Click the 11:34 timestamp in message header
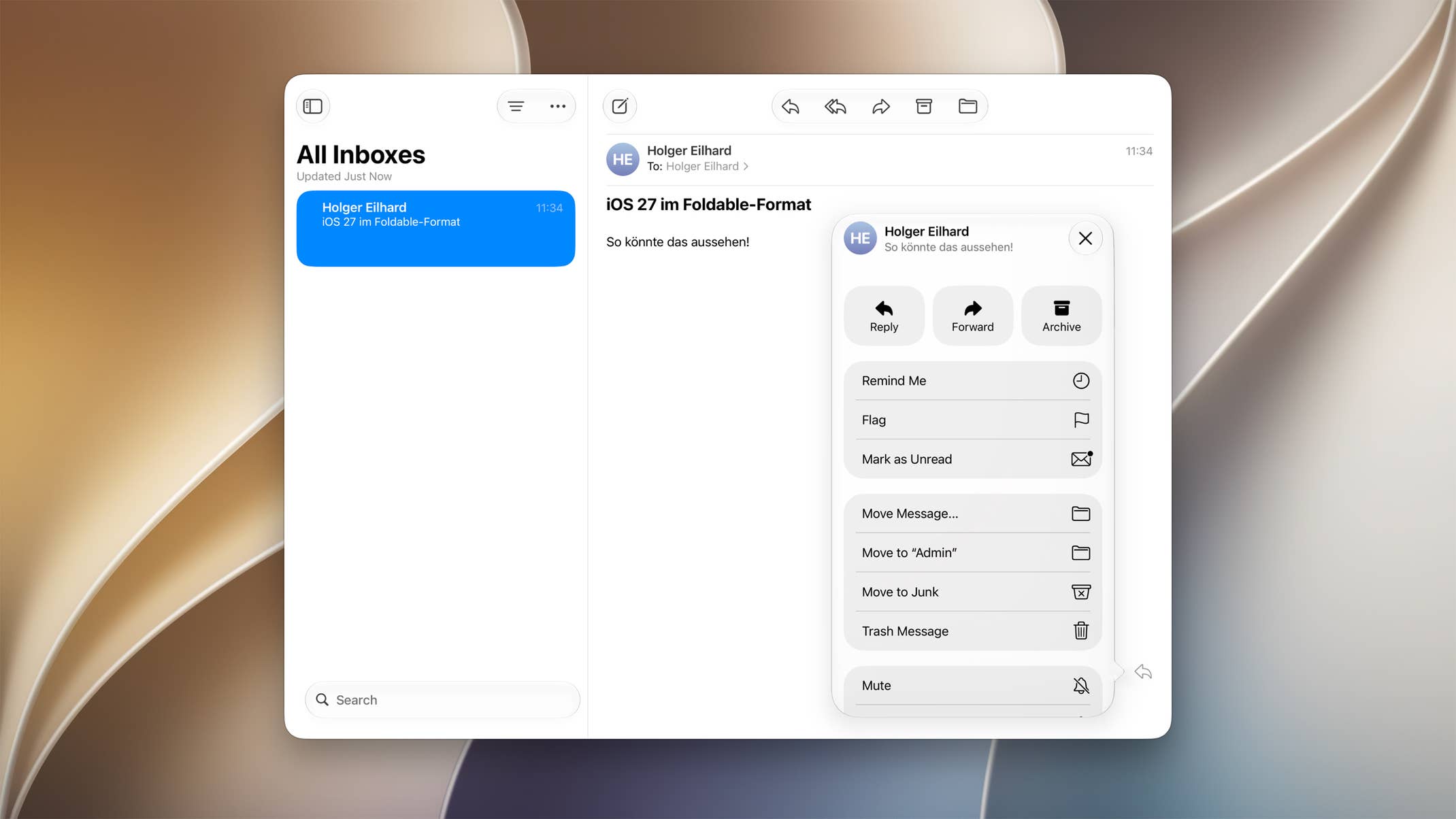Screen dimensions: 1456x819 click(x=1139, y=151)
